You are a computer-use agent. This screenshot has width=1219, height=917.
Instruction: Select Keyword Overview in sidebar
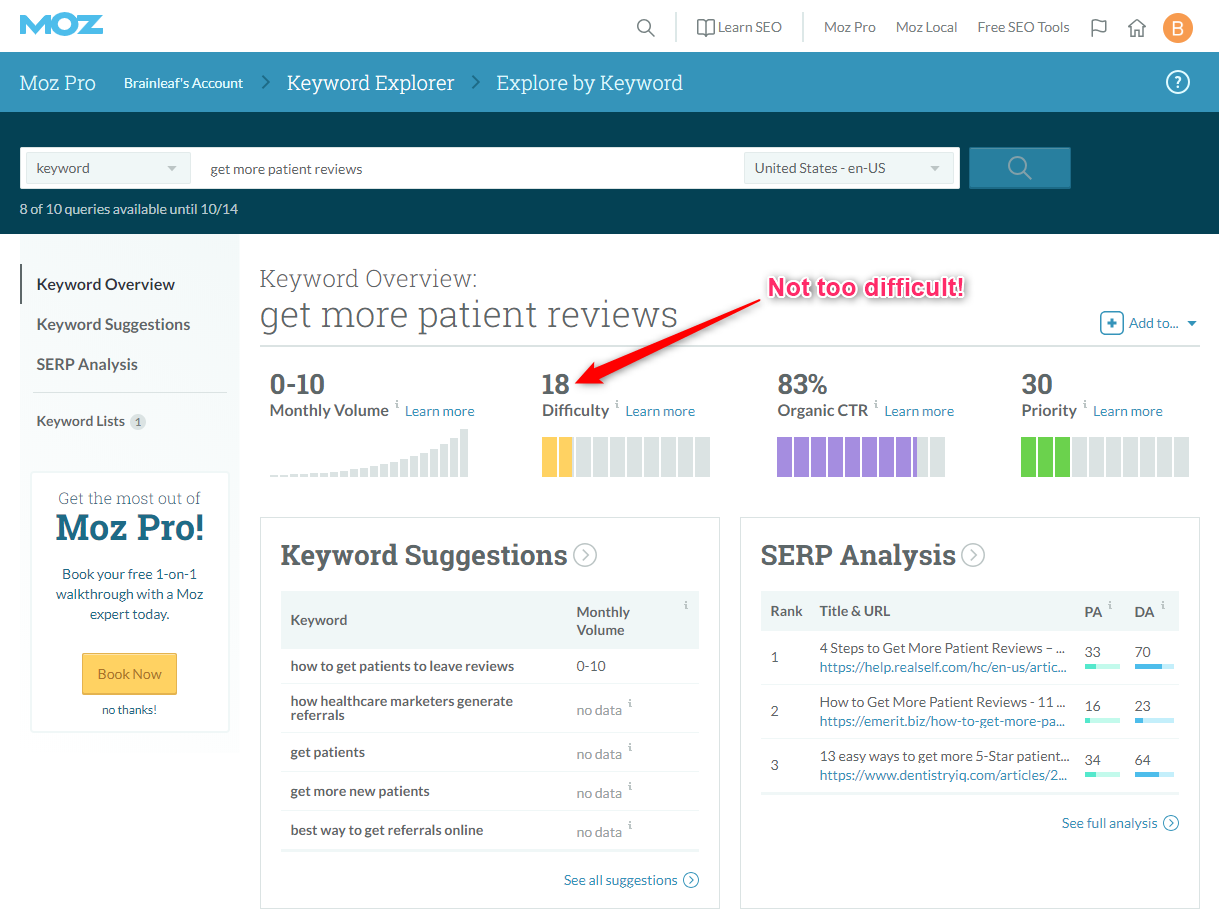[x=106, y=284]
